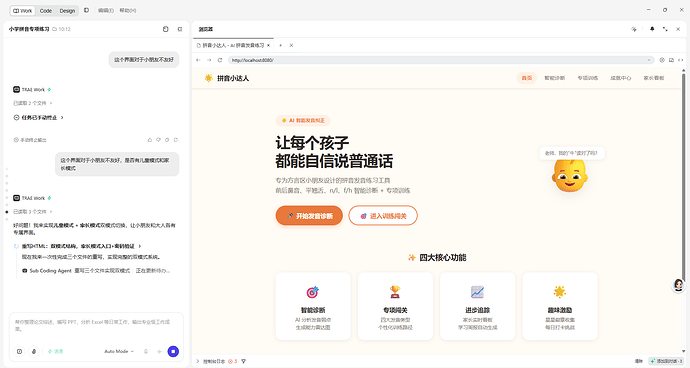Click the dark dot on conversation timeline
The width and height of the screenshot is (690, 368).
[7, 212]
